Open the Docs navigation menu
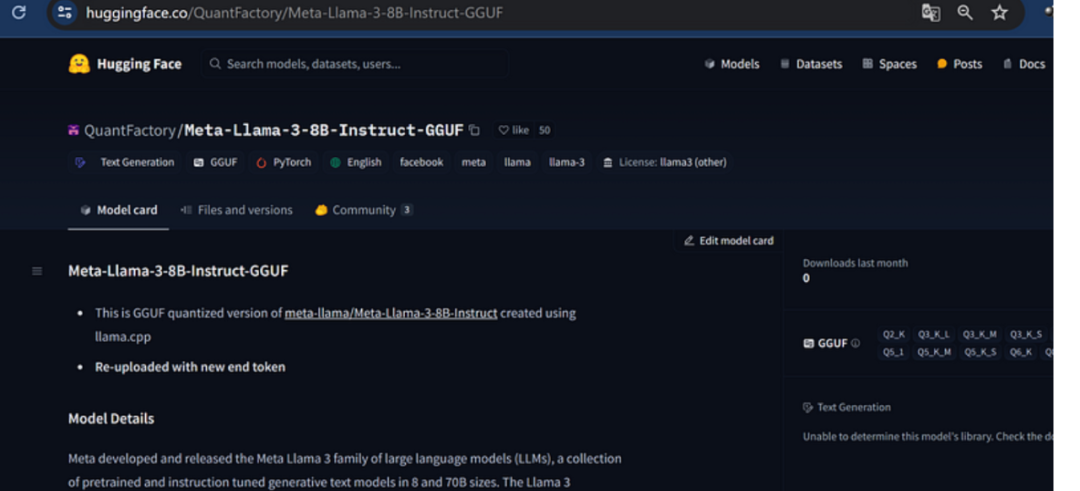The image size is (1080, 491). click(x=1024, y=64)
